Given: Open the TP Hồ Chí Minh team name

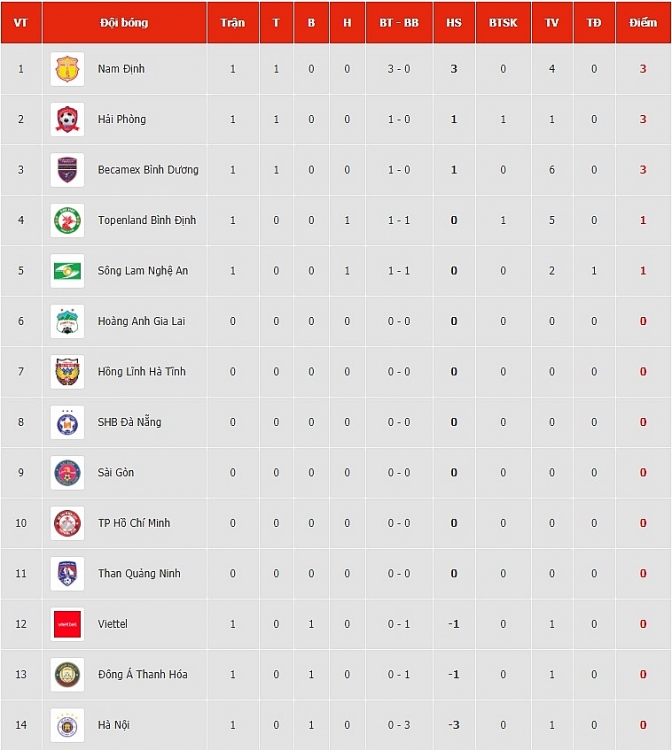Looking at the screenshot, I should [x=134, y=523].
